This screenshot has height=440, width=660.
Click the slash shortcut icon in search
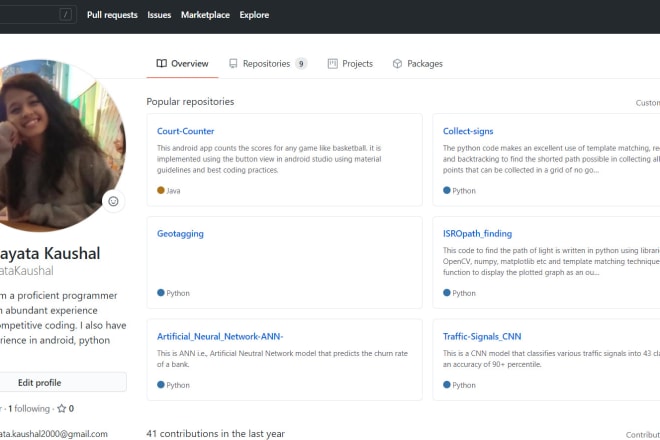pyautogui.click(x=65, y=15)
